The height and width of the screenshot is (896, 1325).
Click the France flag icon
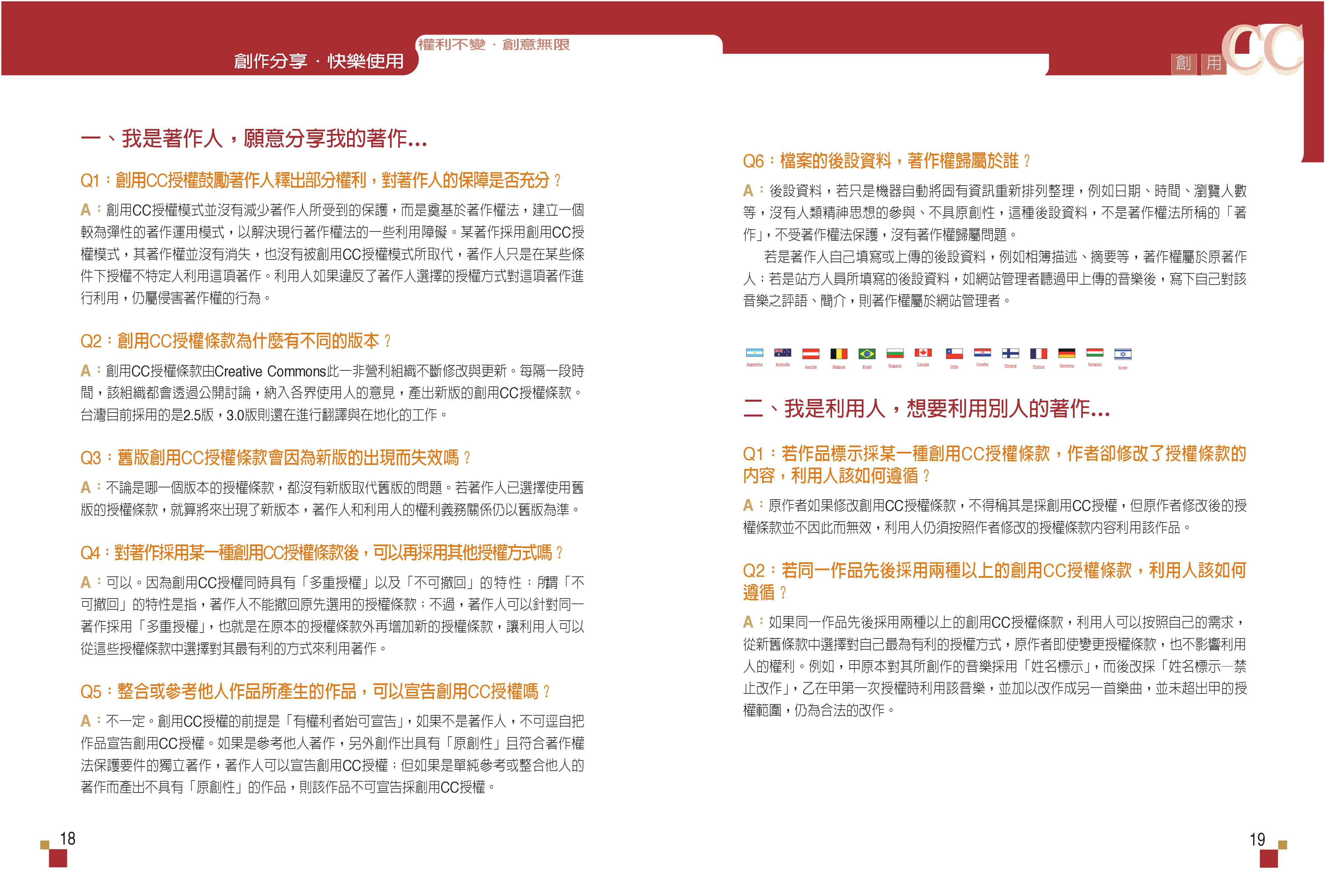(1038, 354)
